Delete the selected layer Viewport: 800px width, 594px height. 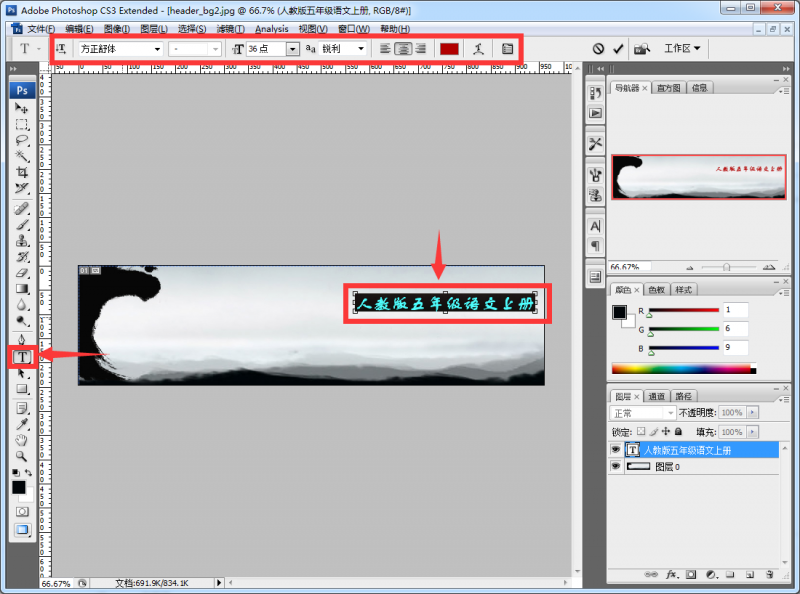click(x=769, y=575)
